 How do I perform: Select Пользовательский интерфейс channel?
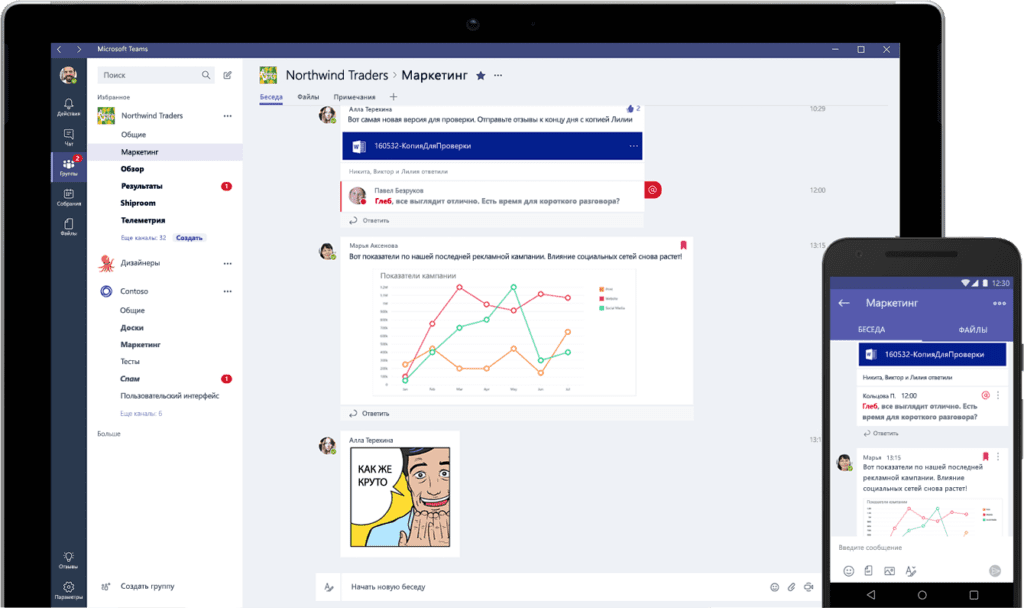click(x=170, y=396)
